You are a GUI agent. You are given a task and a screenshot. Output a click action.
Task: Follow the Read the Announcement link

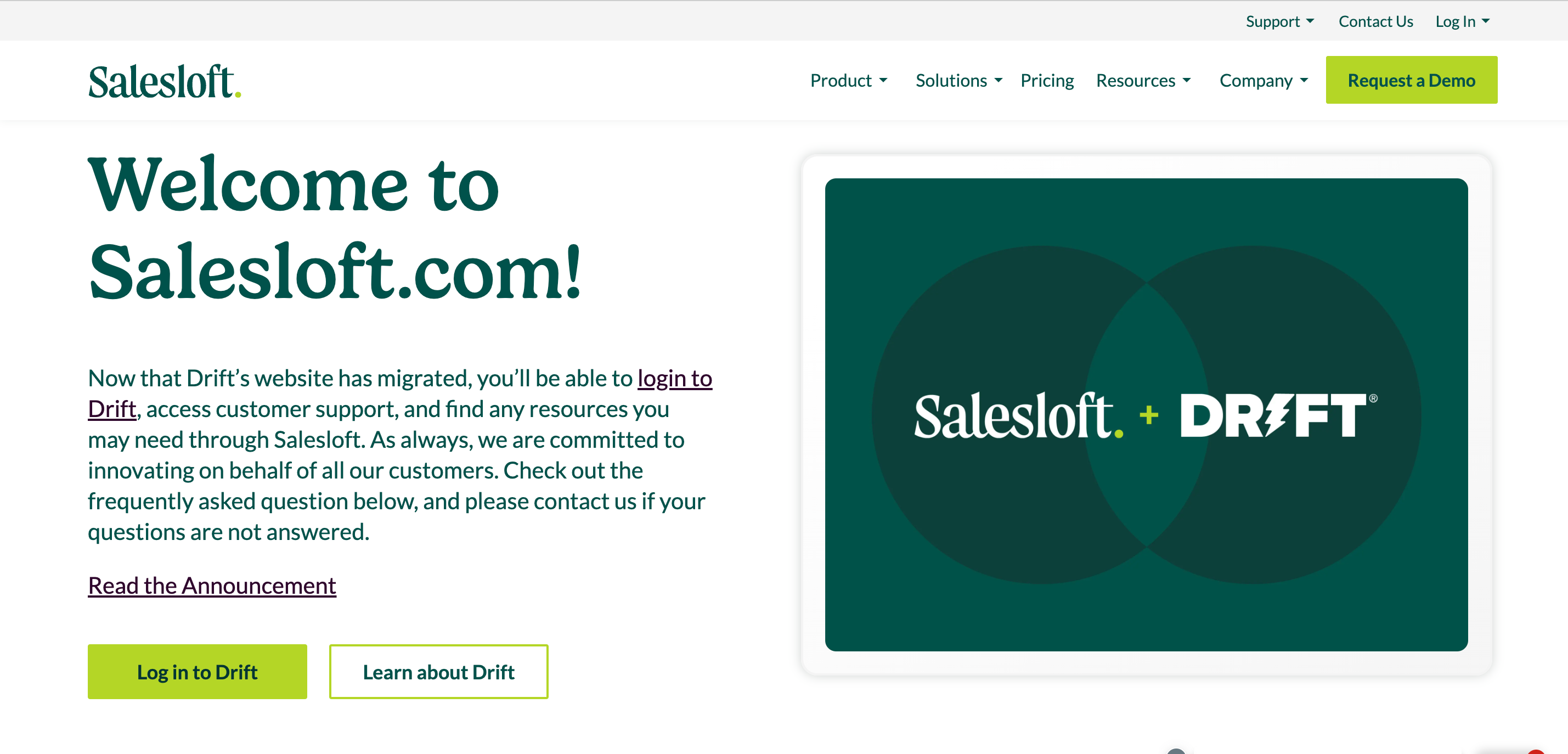212,586
